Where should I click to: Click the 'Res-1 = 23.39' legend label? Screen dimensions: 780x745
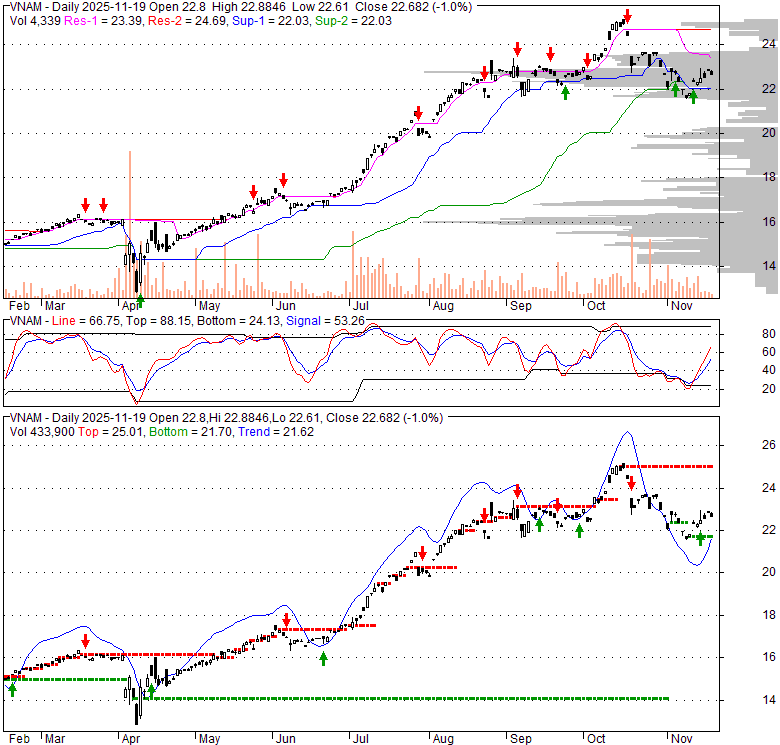[x=104, y=21]
